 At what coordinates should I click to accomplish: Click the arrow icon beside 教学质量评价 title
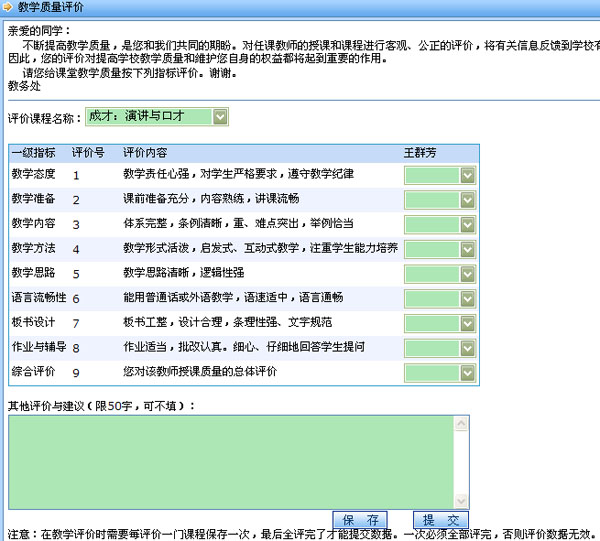pos(8,7)
